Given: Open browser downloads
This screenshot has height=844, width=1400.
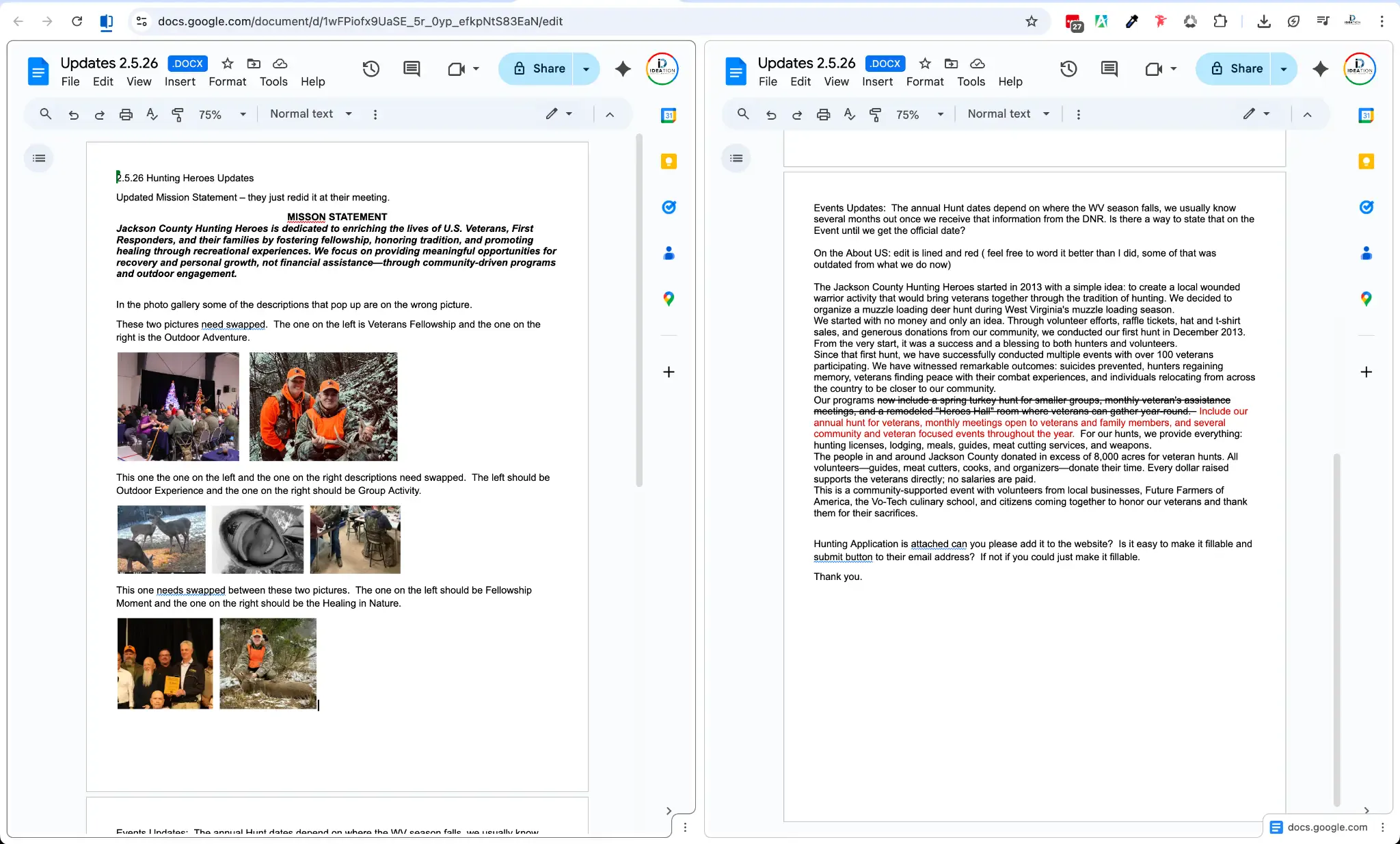Looking at the screenshot, I should (x=1264, y=21).
